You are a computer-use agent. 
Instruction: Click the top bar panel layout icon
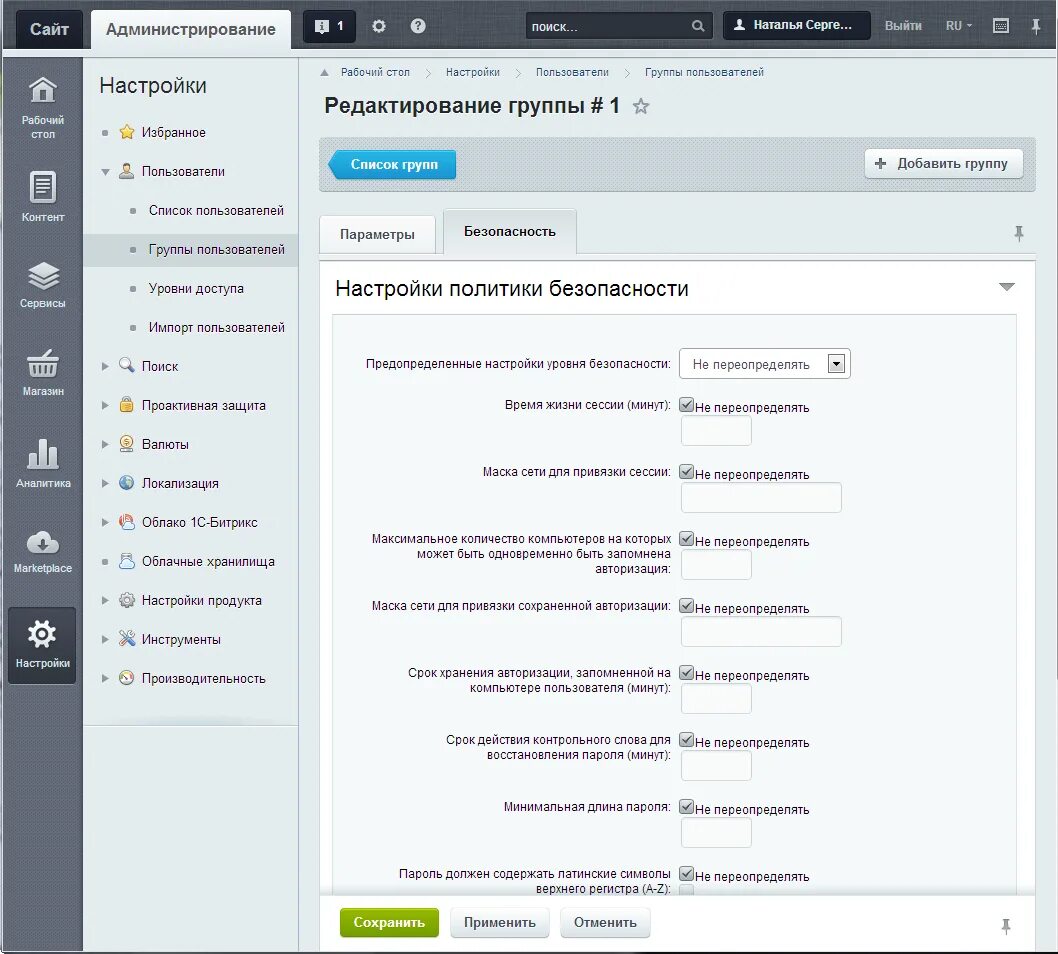[1001, 26]
